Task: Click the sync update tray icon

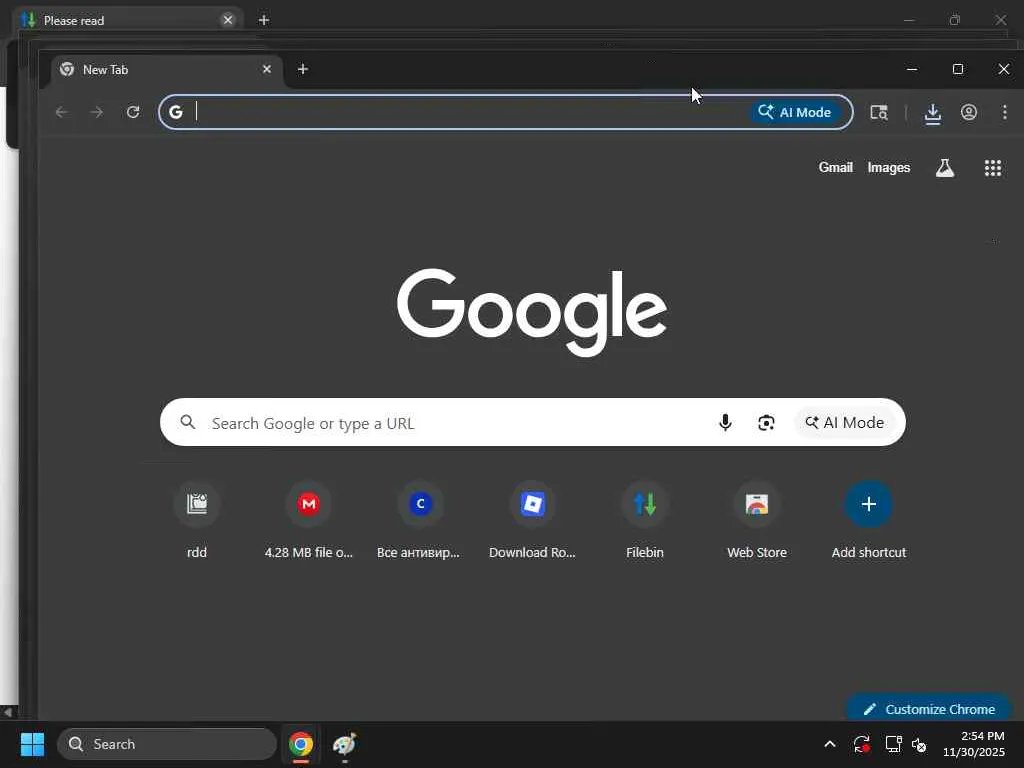Action: coord(861,744)
